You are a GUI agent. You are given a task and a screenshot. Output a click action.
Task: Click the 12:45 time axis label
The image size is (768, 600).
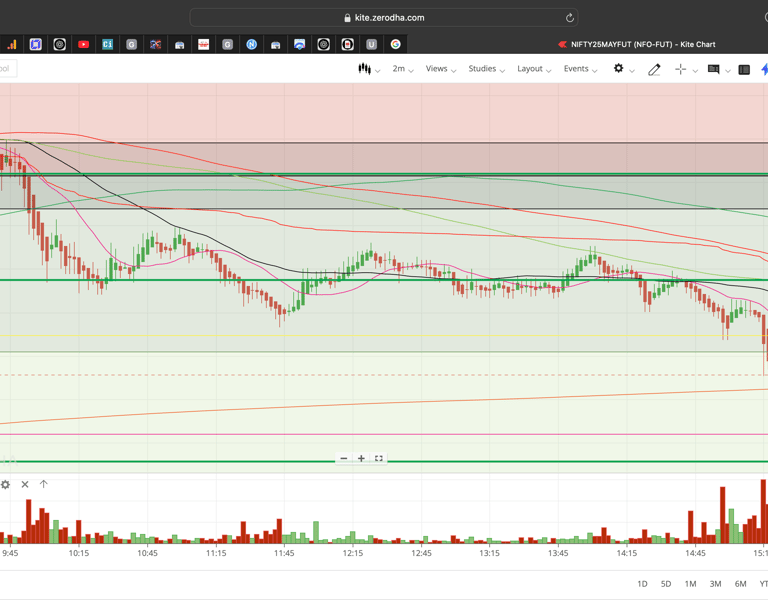tap(421, 553)
